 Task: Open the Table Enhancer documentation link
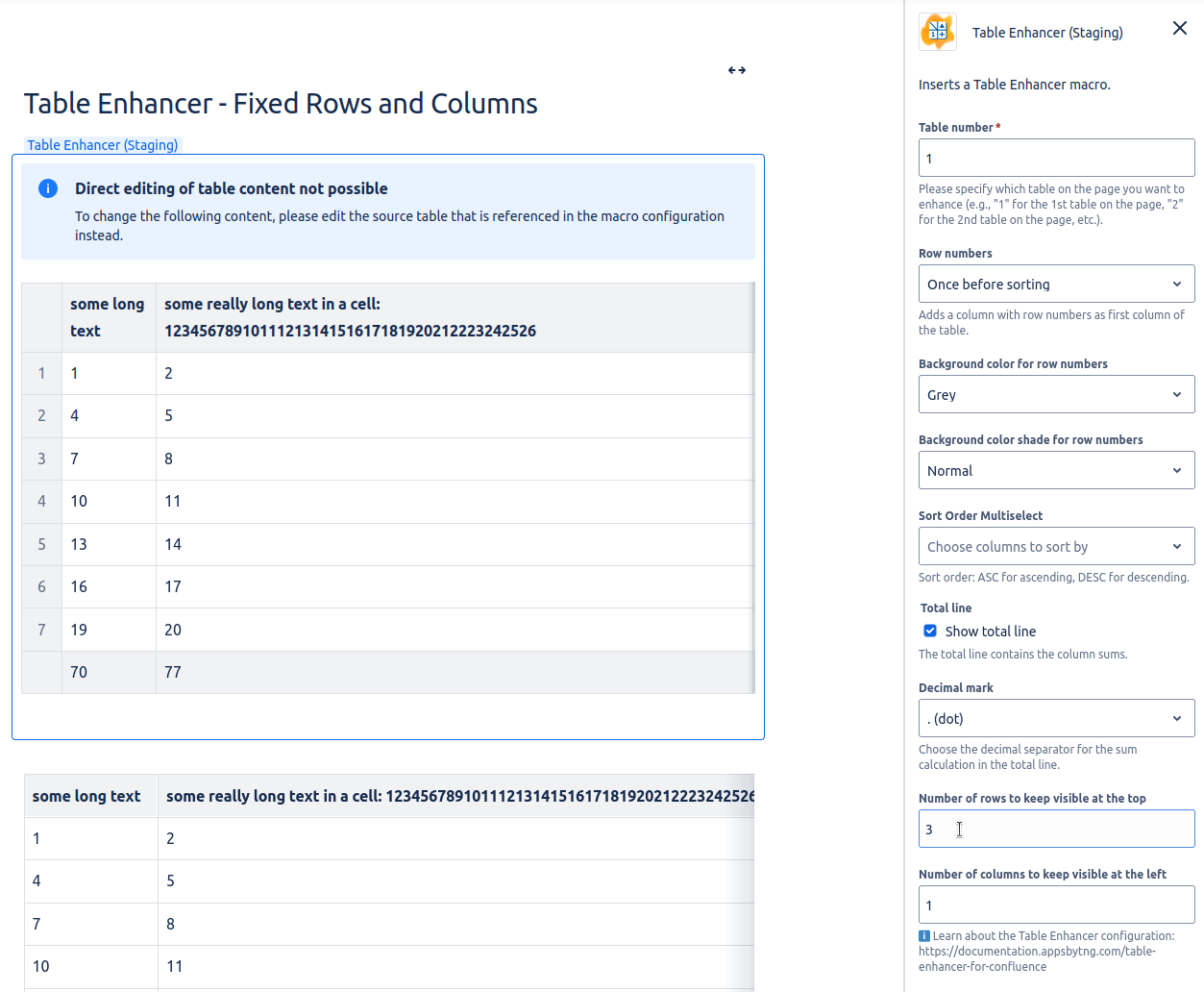1036,952
